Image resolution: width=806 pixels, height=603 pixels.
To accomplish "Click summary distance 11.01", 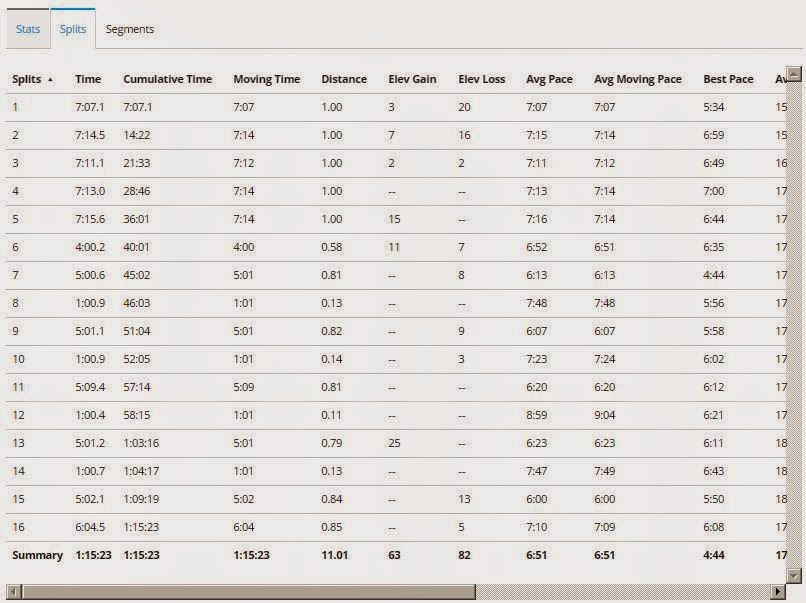I will click(335, 555).
